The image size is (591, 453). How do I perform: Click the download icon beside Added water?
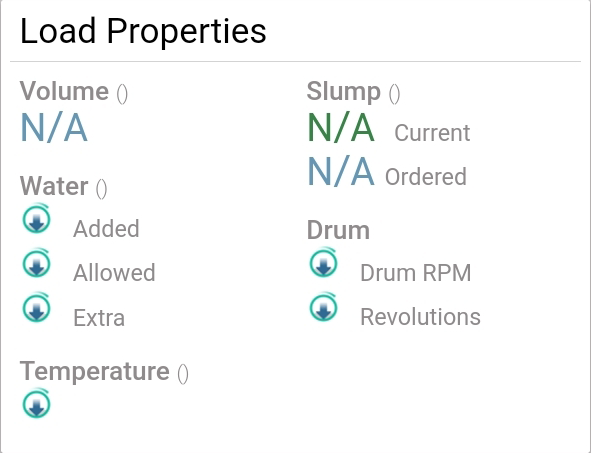37,219
